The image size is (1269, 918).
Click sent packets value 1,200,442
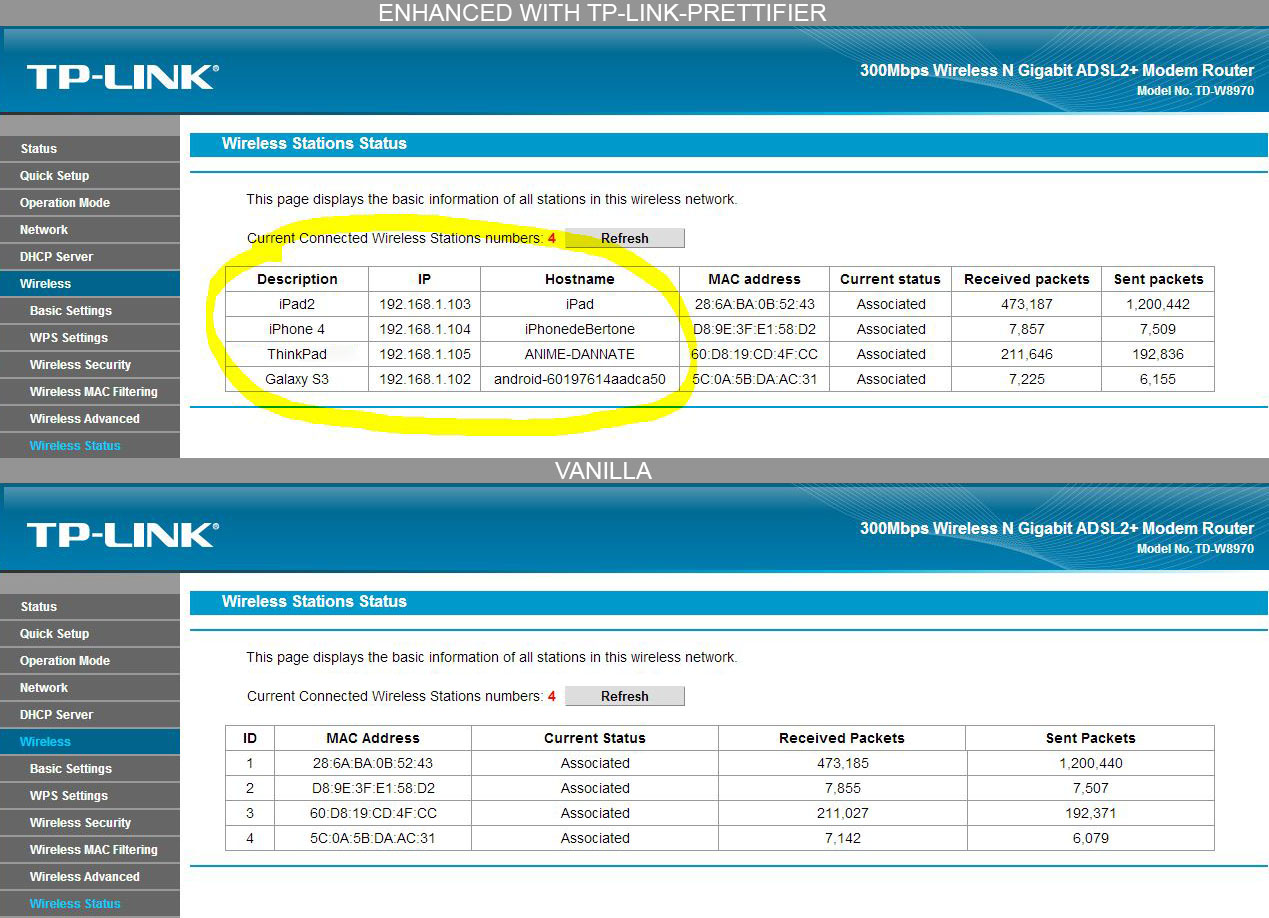(1158, 304)
